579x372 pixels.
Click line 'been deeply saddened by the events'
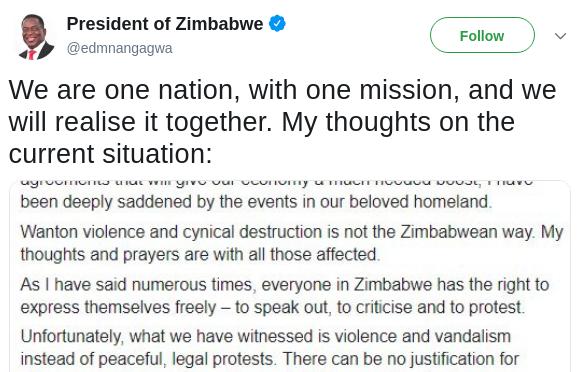tap(256, 202)
